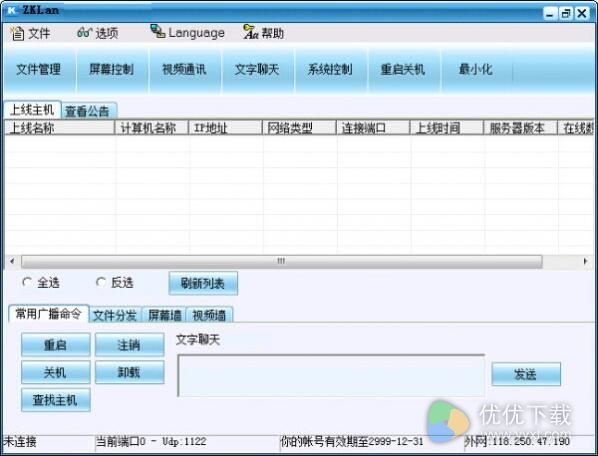The width and height of the screenshot is (598, 456).
Task: Click the ZKLan title bar logo icon
Action: (12, 10)
